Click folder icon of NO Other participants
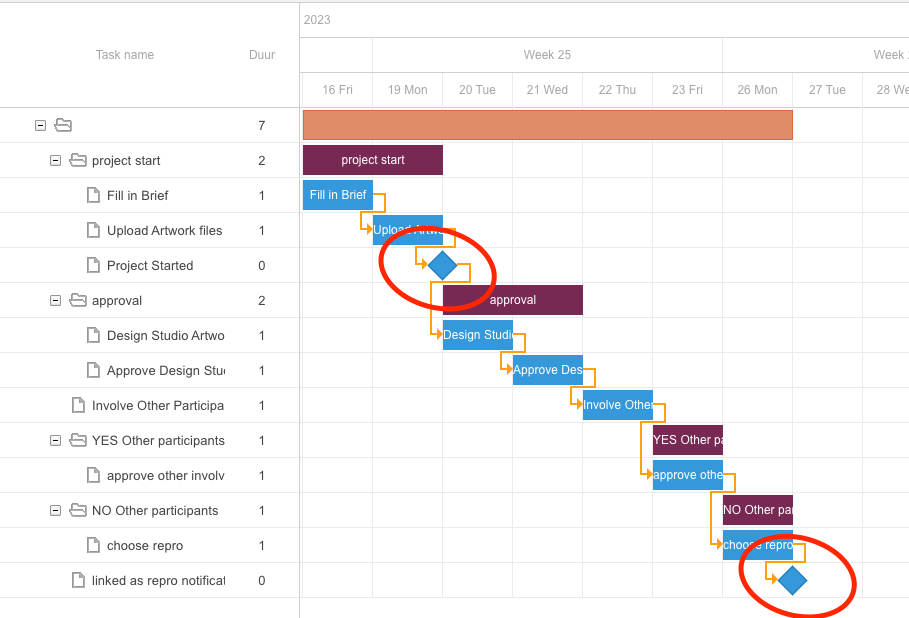Image resolution: width=909 pixels, height=618 pixels. click(78, 510)
